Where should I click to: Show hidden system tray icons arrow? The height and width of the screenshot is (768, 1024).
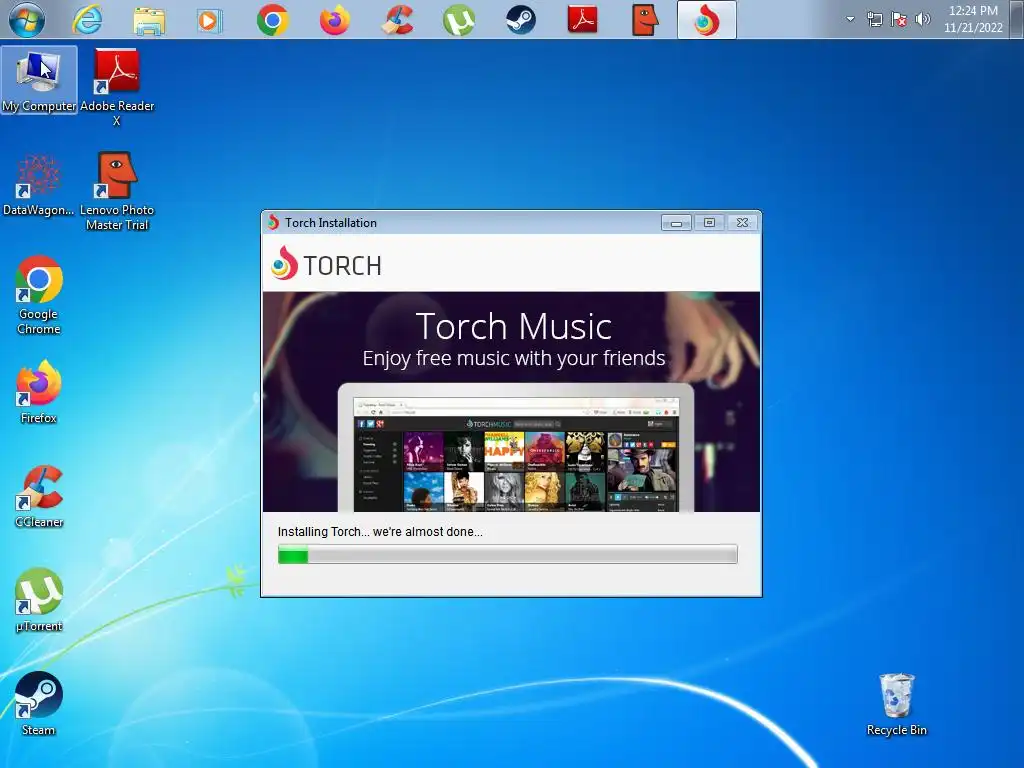pyautogui.click(x=850, y=20)
